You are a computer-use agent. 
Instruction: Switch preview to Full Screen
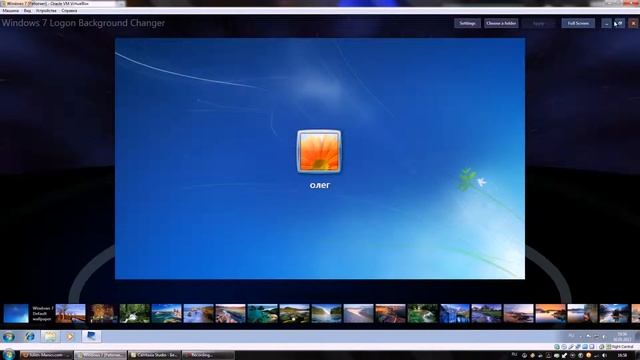click(x=578, y=23)
